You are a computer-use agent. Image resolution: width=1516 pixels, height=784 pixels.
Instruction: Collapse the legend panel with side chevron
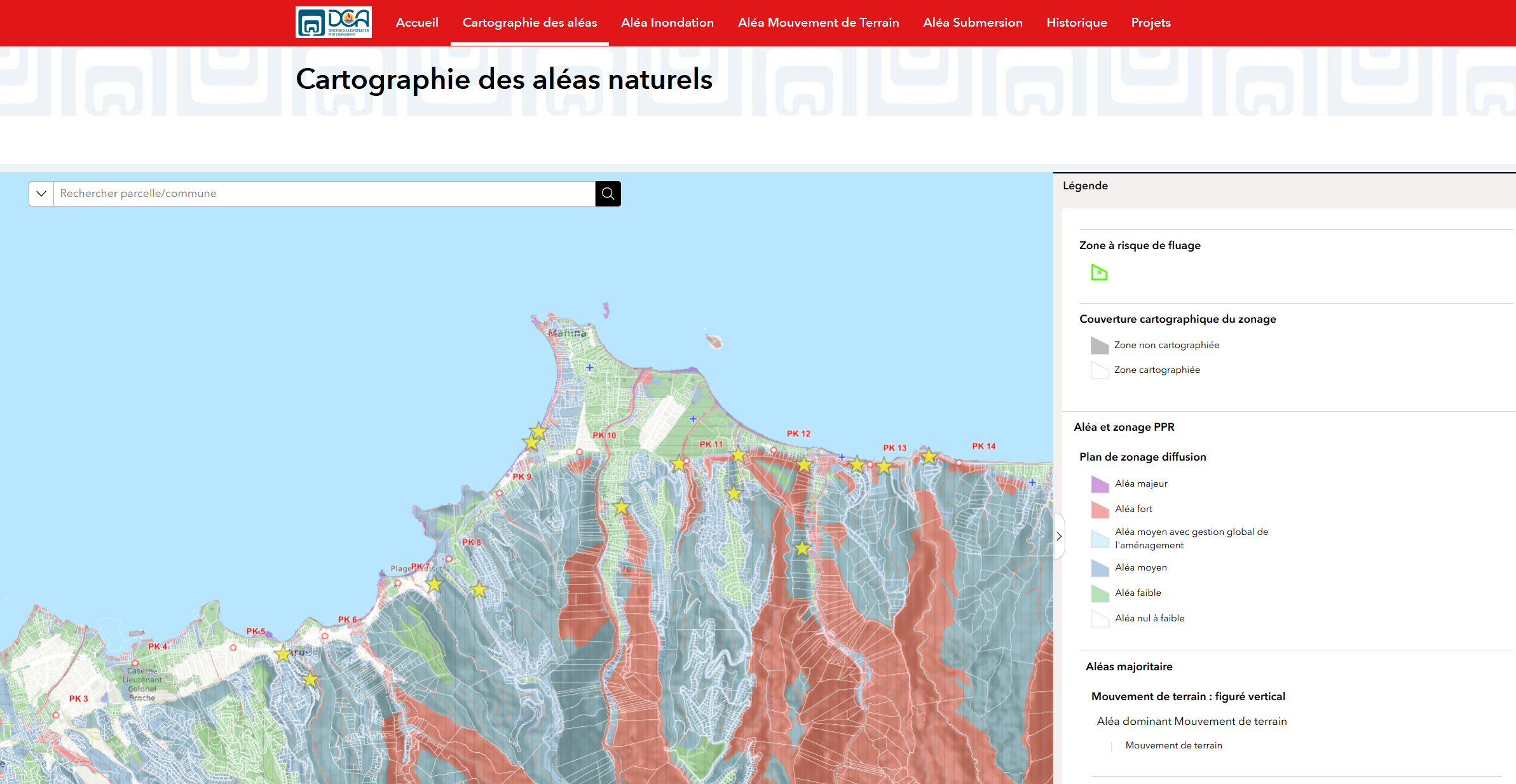[1059, 536]
